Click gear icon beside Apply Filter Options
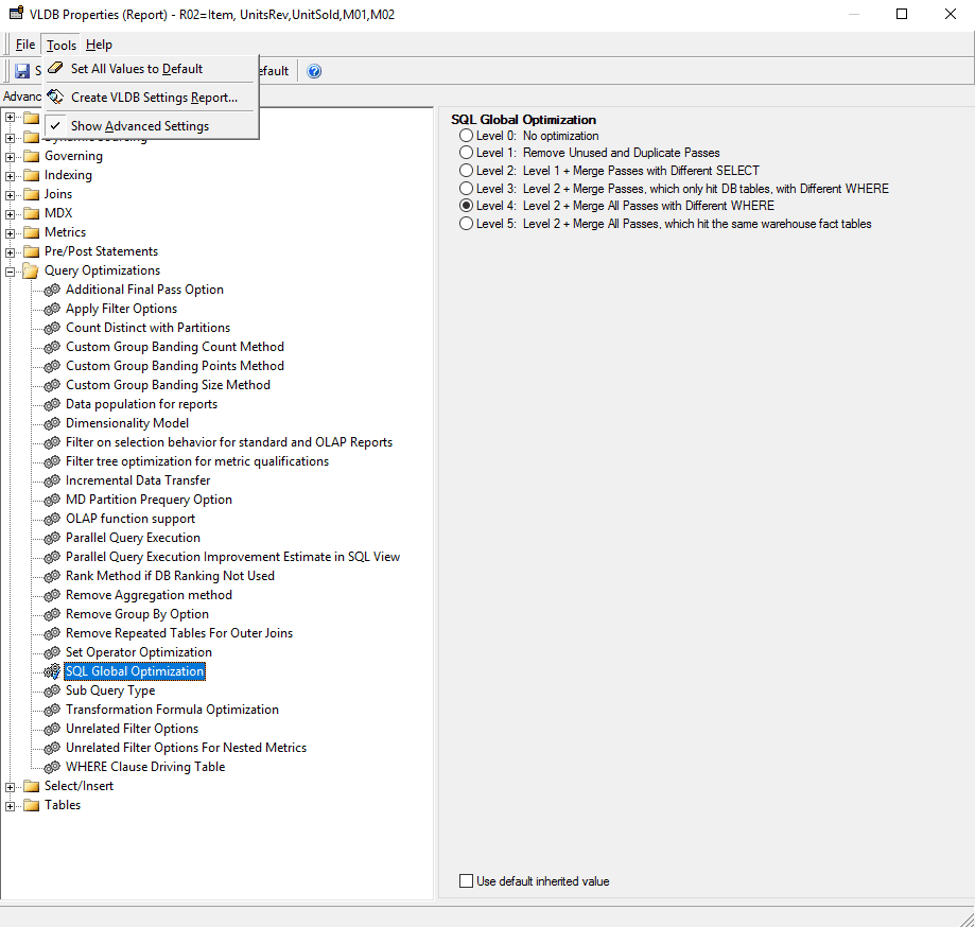977x927 pixels. tap(52, 309)
